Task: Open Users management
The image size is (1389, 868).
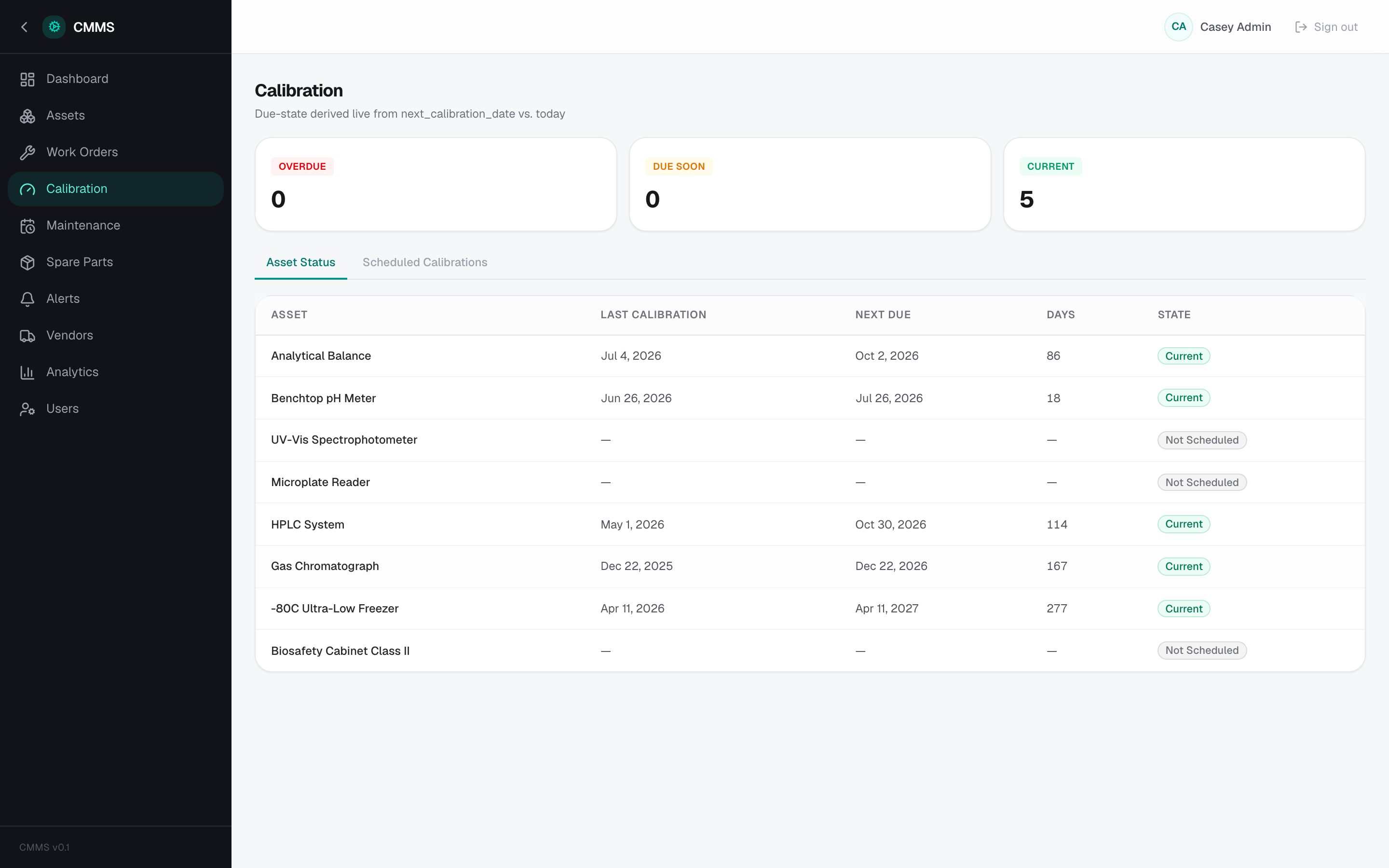Action: [x=115, y=409]
